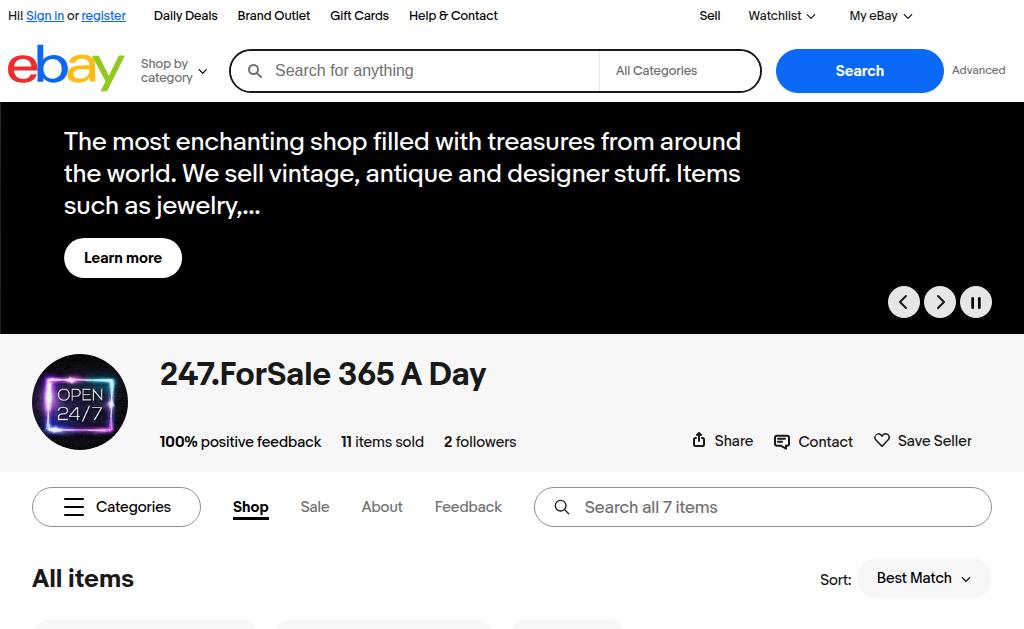Click the blue Search button
The width and height of the screenshot is (1024, 629).
(x=859, y=71)
